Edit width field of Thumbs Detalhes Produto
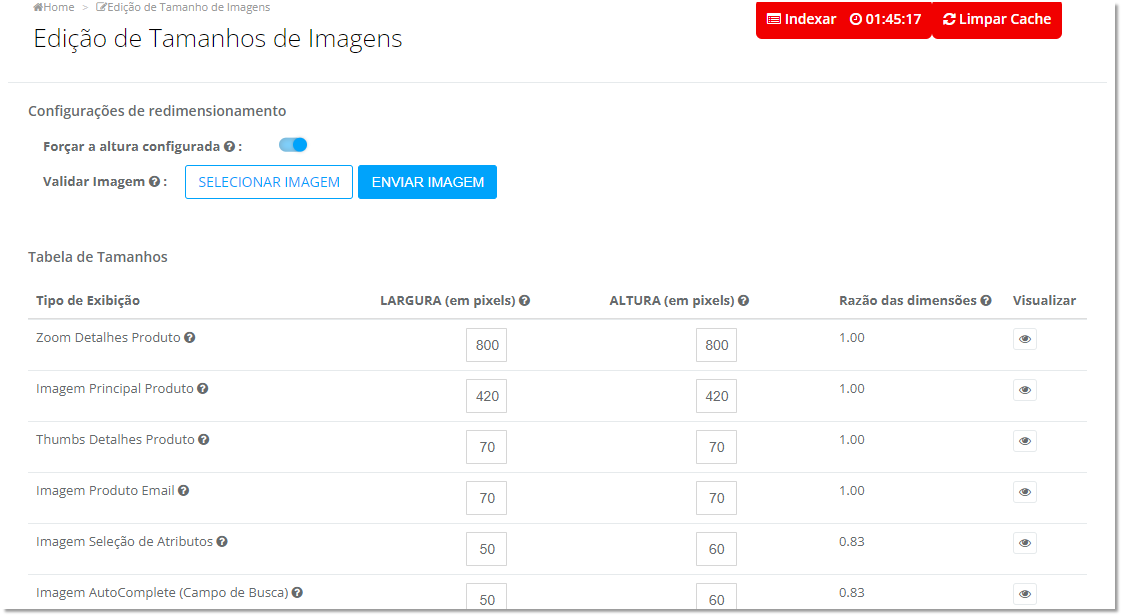The width and height of the screenshot is (1122, 616). [x=487, y=446]
